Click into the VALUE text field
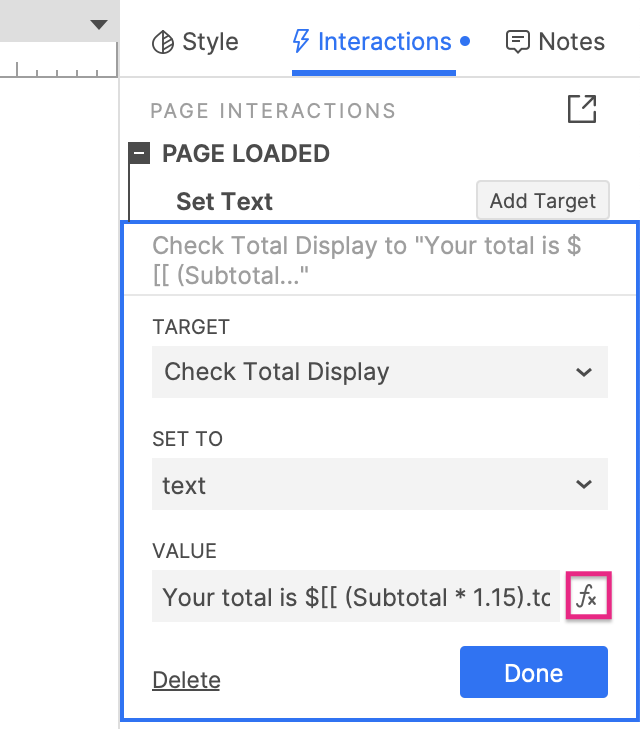Image resolution: width=640 pixels, height=729 pixels. pyautogui.click(x=355, y=598)
